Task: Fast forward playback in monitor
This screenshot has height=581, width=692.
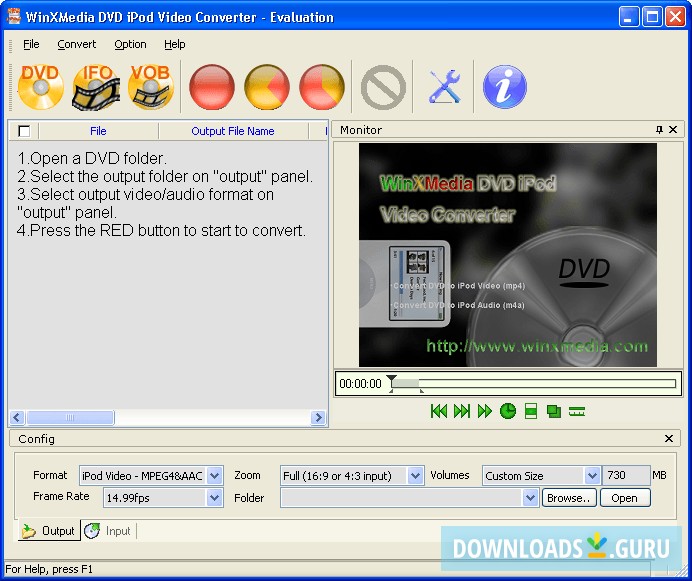Action: tap(485, 411)
